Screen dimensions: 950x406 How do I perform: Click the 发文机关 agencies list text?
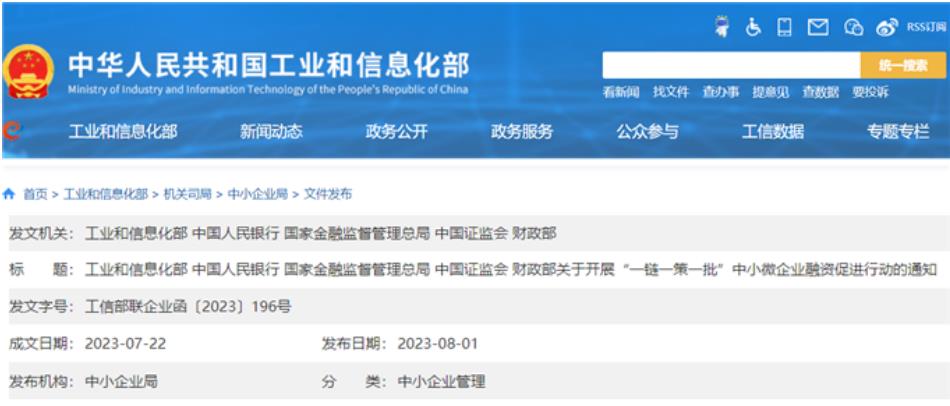(320, 233)
